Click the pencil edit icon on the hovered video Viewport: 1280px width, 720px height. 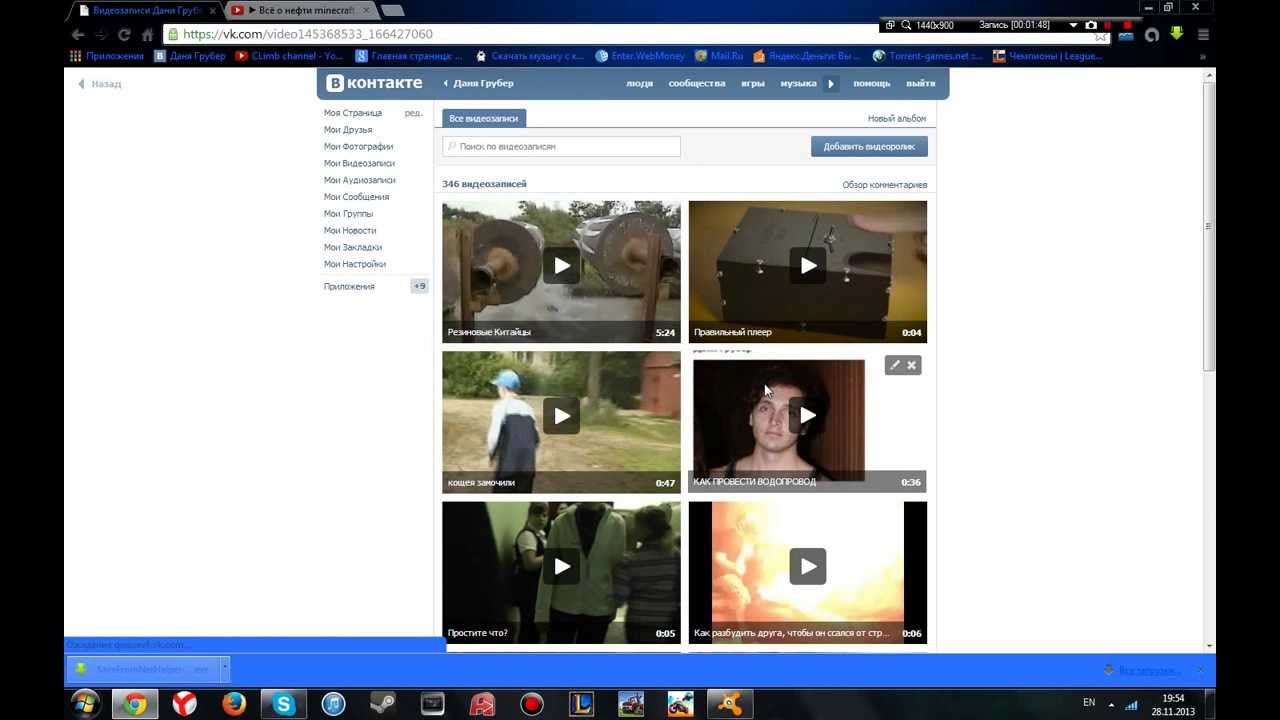tap(895, 365)
